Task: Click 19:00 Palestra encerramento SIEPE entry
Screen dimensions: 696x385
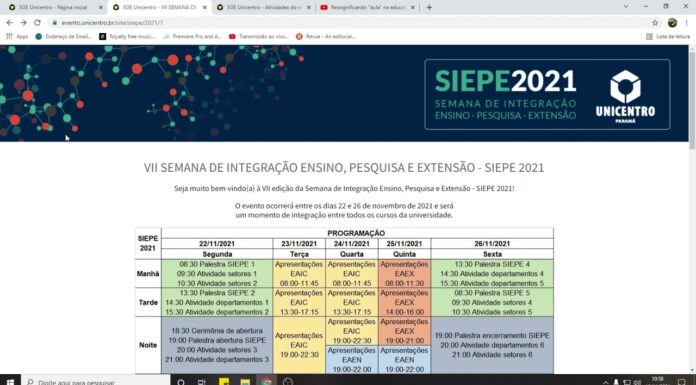Action: (492, 336)
